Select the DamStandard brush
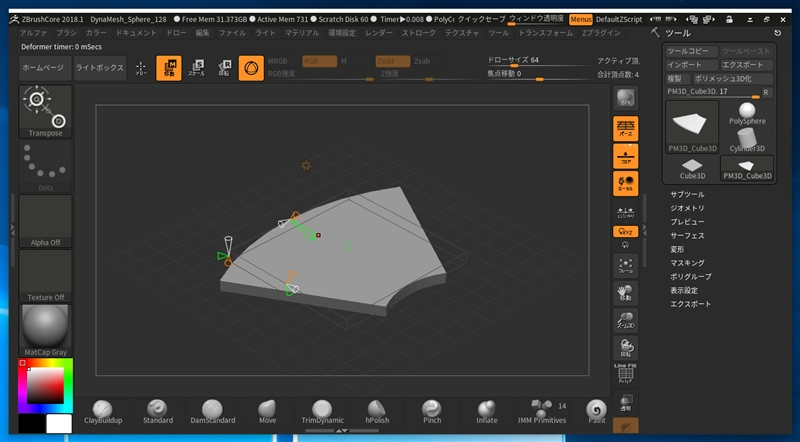 click(x=213, y=412)
